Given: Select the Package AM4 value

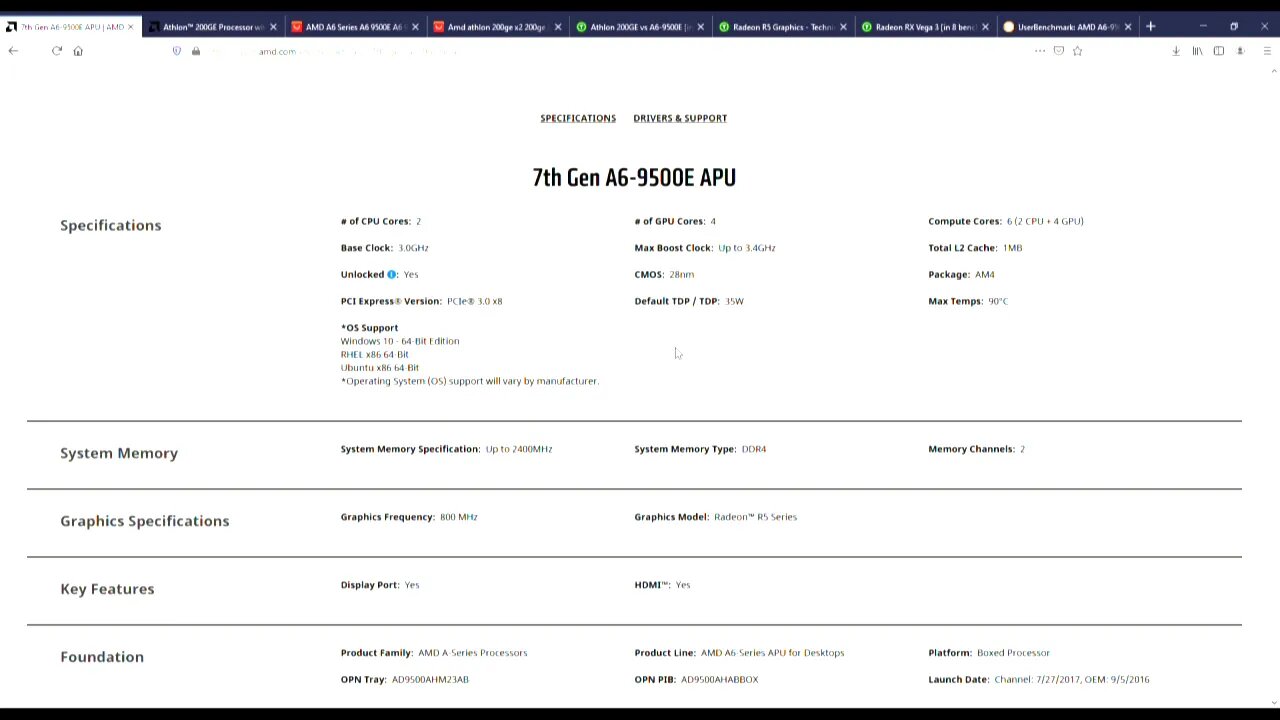Looking at the screenshot, I should (x=985, y=274).
